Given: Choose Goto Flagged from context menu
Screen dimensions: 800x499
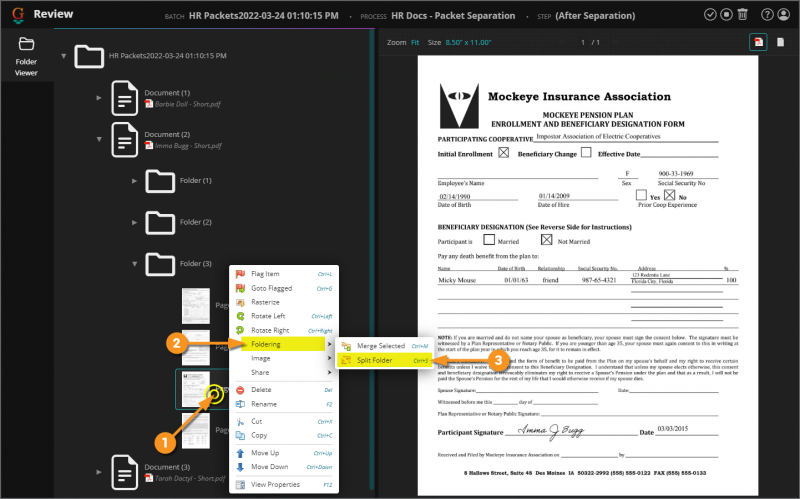Looking at the screenshot, I should coord(284,288).
